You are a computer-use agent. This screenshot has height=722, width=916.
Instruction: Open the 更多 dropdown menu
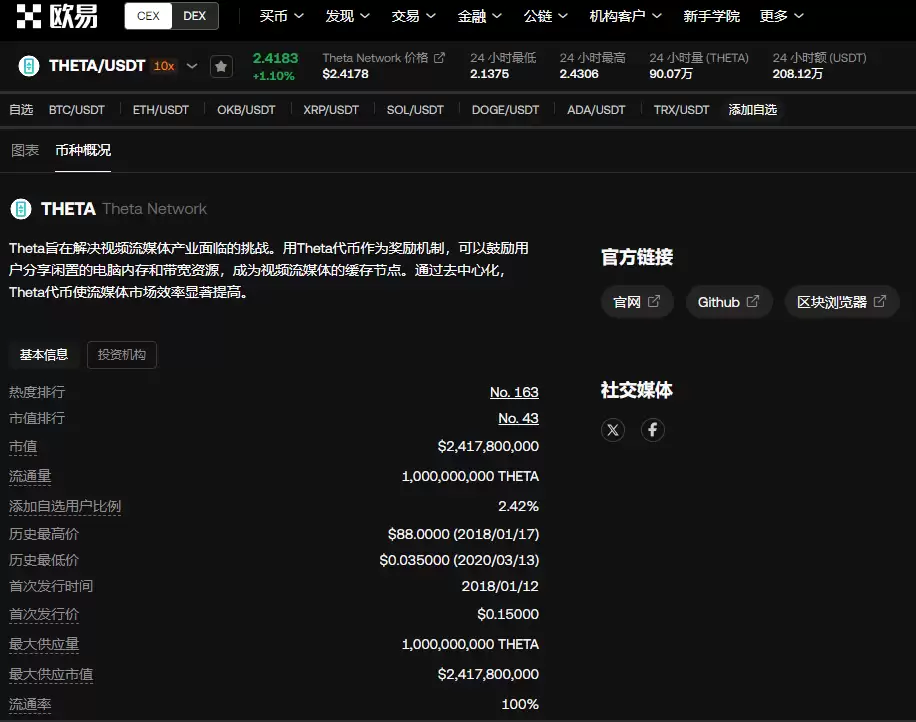tap(782, 16)
